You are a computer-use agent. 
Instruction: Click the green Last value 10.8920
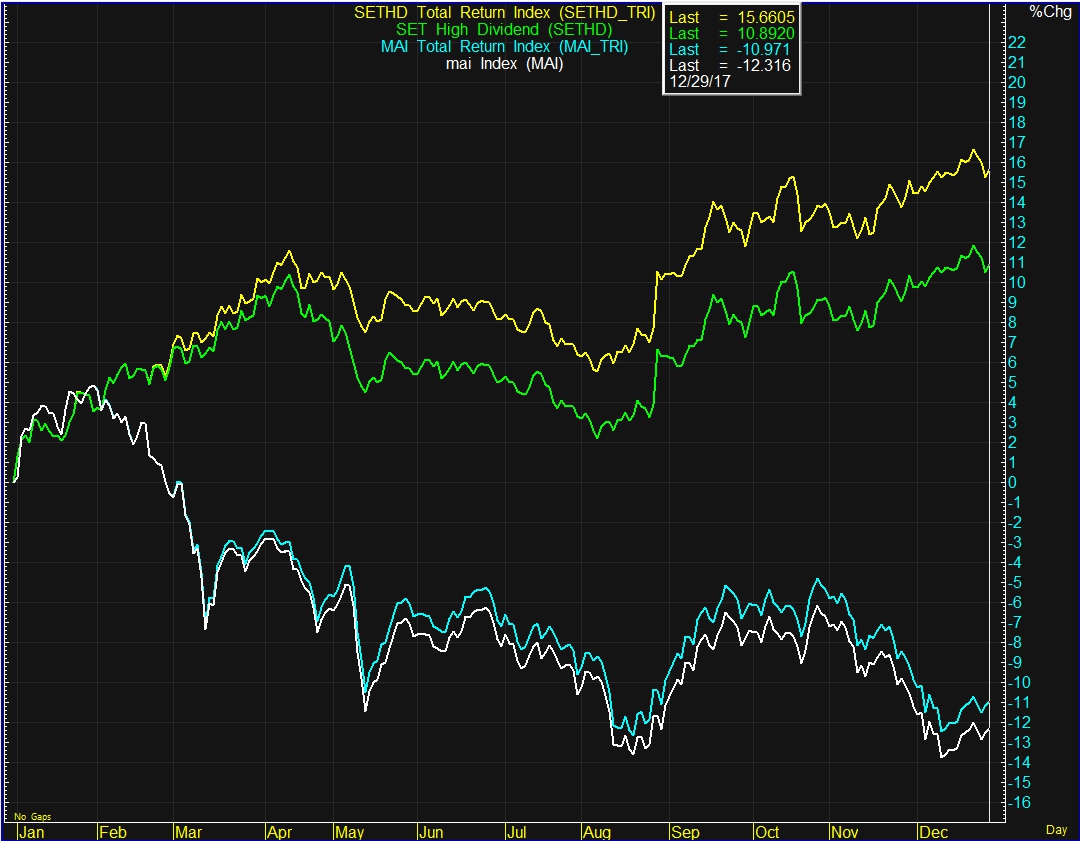[x=764, y=33]
